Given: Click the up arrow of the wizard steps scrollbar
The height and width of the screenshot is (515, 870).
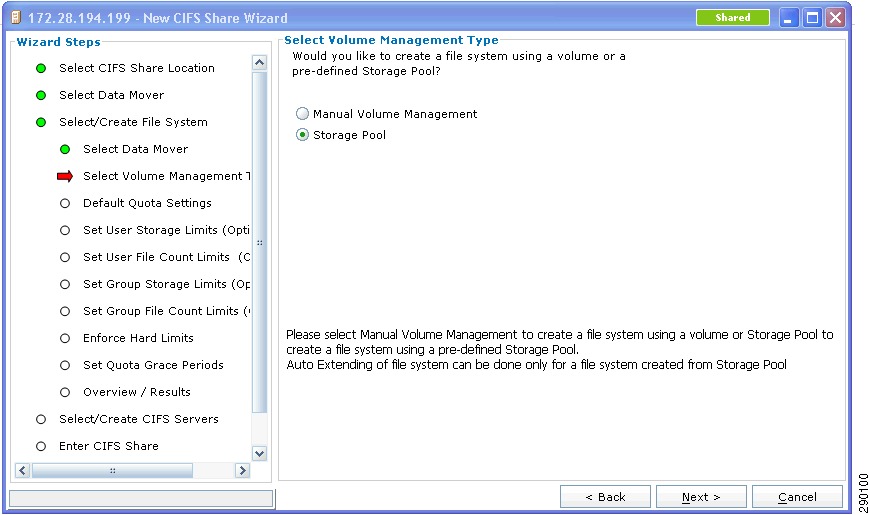Looking at the screenshot, I should [259, 62].
